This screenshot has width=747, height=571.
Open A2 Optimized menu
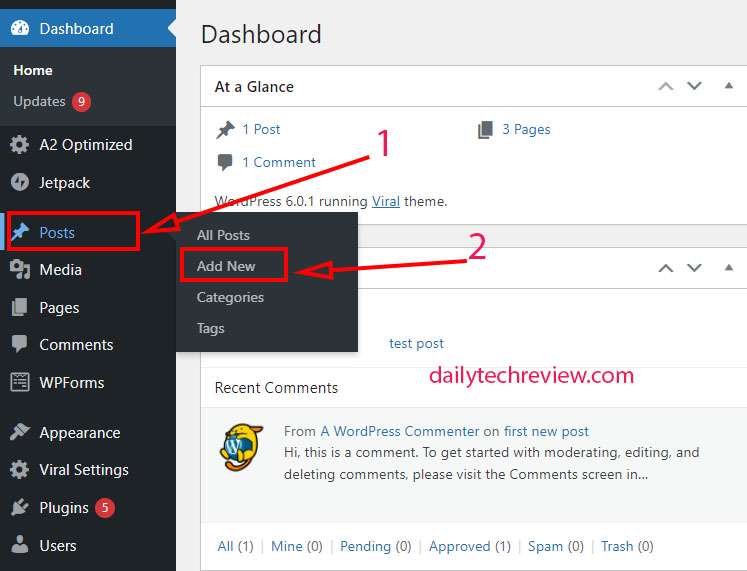88,145
